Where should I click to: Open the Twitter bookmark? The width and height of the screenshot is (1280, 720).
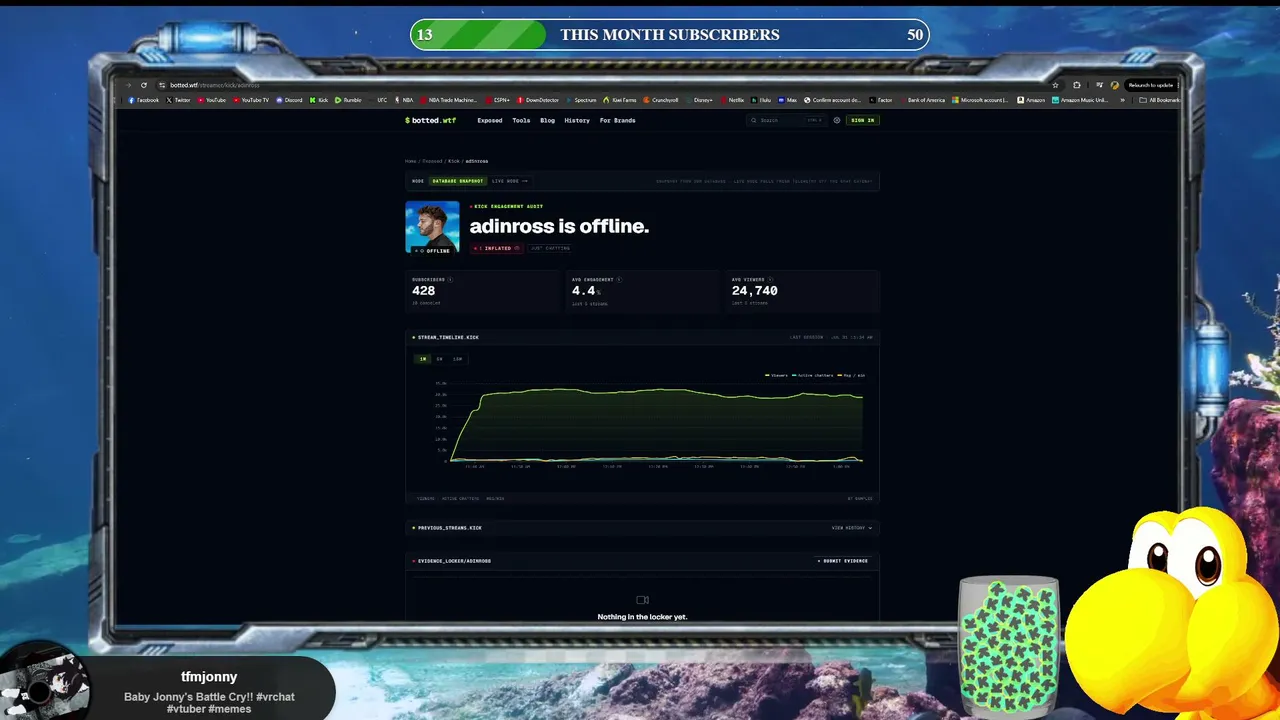178,100
